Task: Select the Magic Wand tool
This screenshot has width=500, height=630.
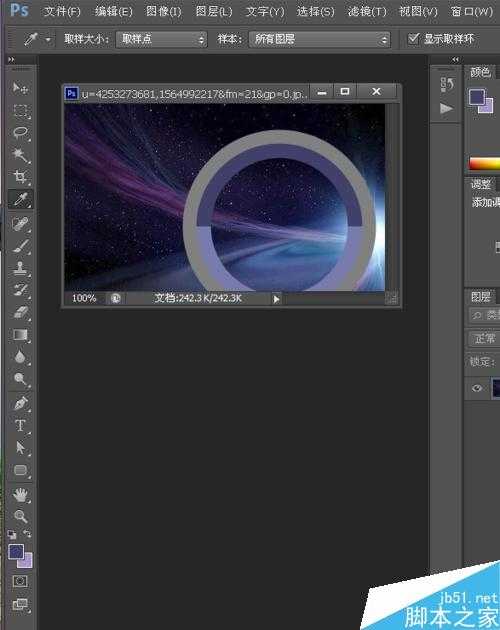Action: (20, 155)
